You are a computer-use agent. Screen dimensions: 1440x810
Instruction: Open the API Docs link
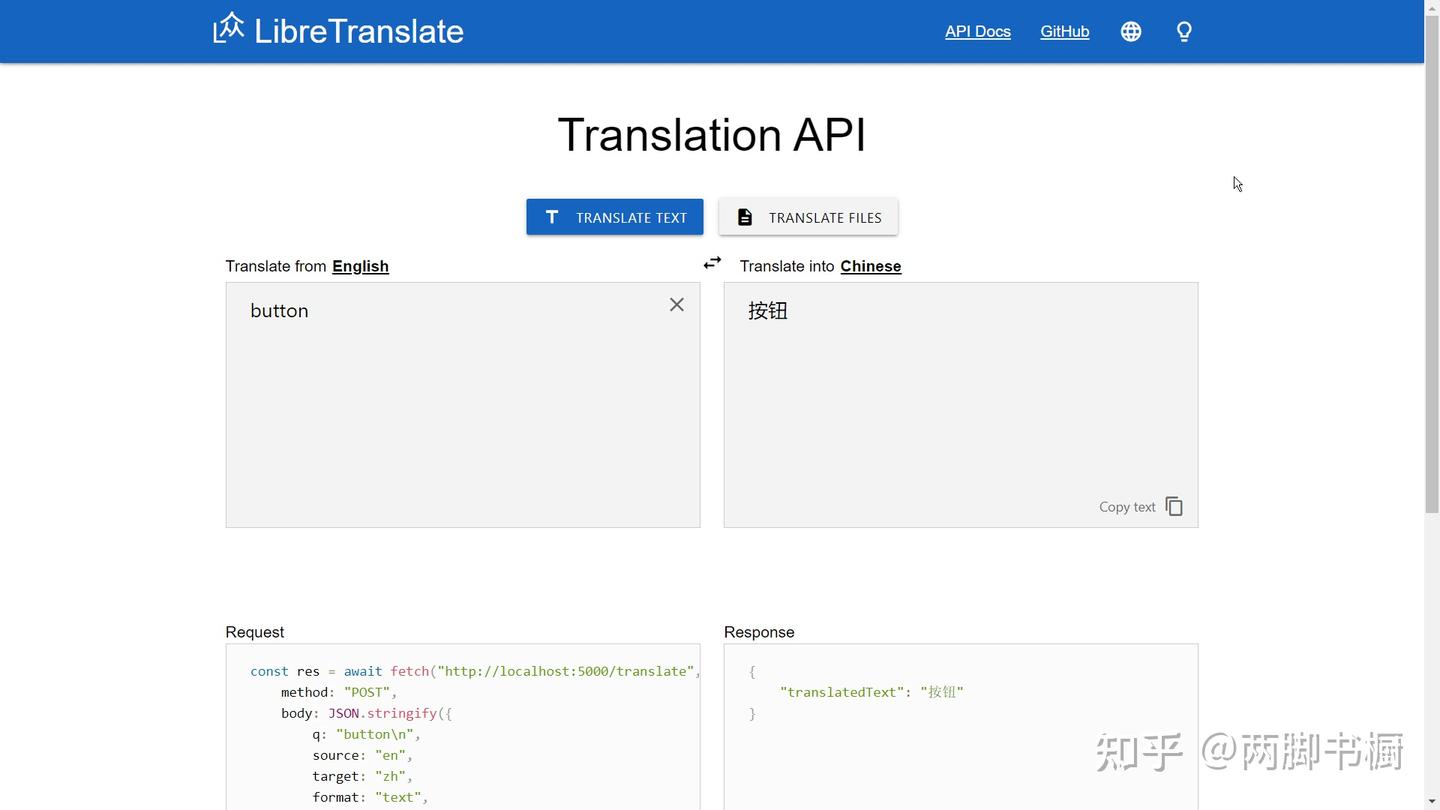[978, 32]
